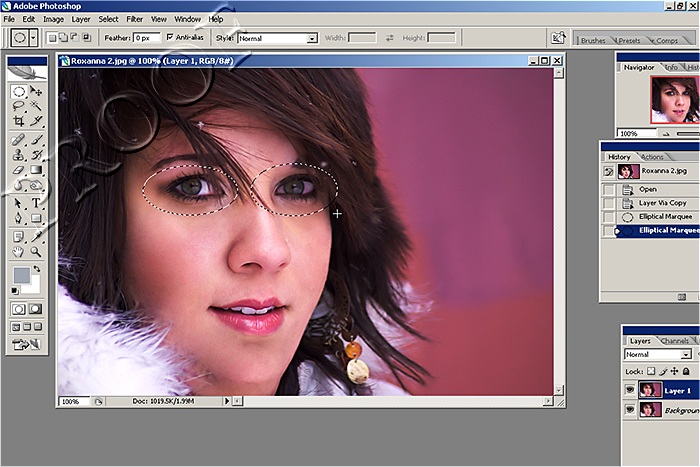Switch to Standard edit mode
The width and height of the screenshot is (700, 467).
(18, 309)
